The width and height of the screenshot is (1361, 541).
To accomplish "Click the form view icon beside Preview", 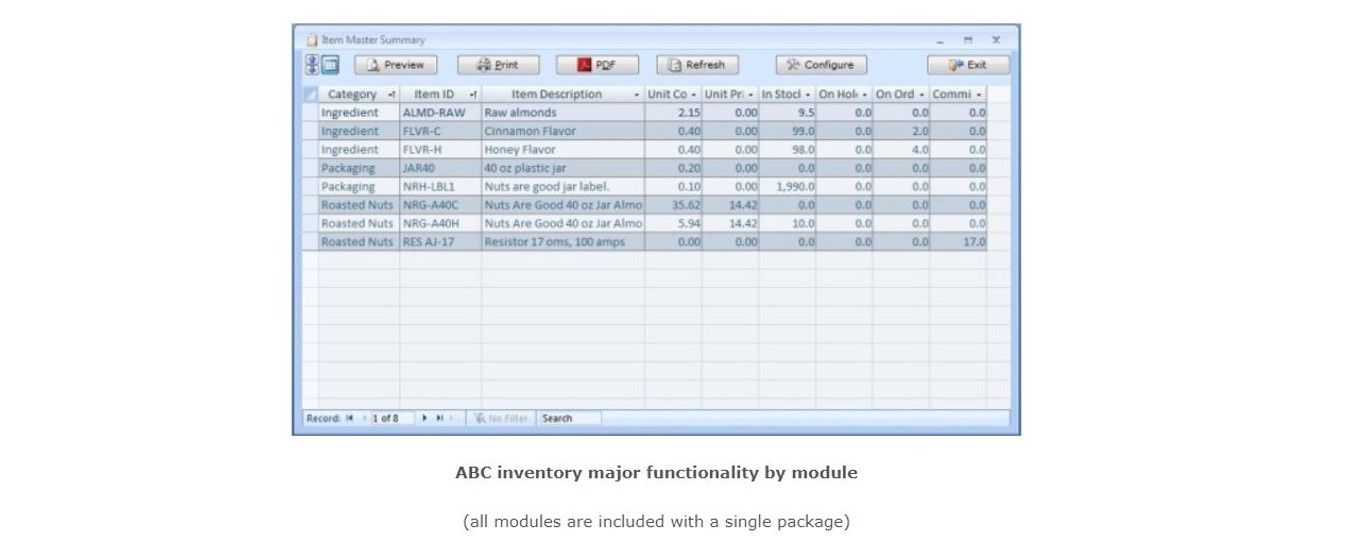I will (330, 65).
